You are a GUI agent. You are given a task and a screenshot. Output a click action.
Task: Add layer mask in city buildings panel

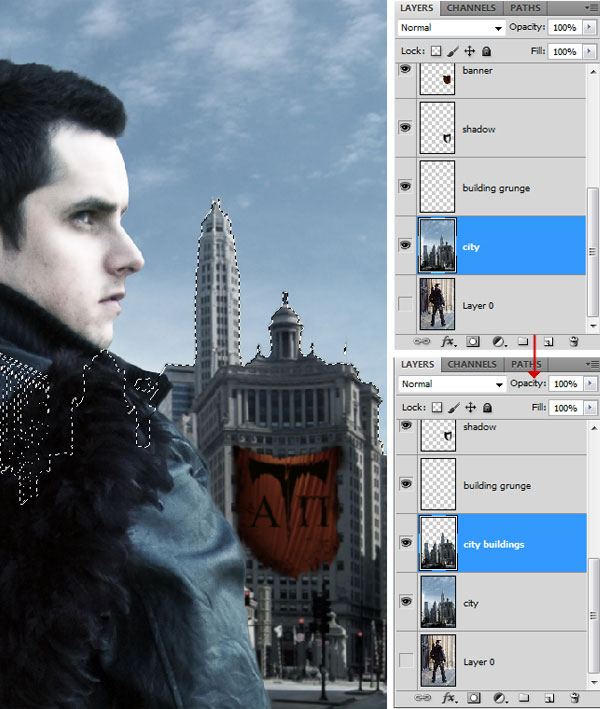pos(474,698)
